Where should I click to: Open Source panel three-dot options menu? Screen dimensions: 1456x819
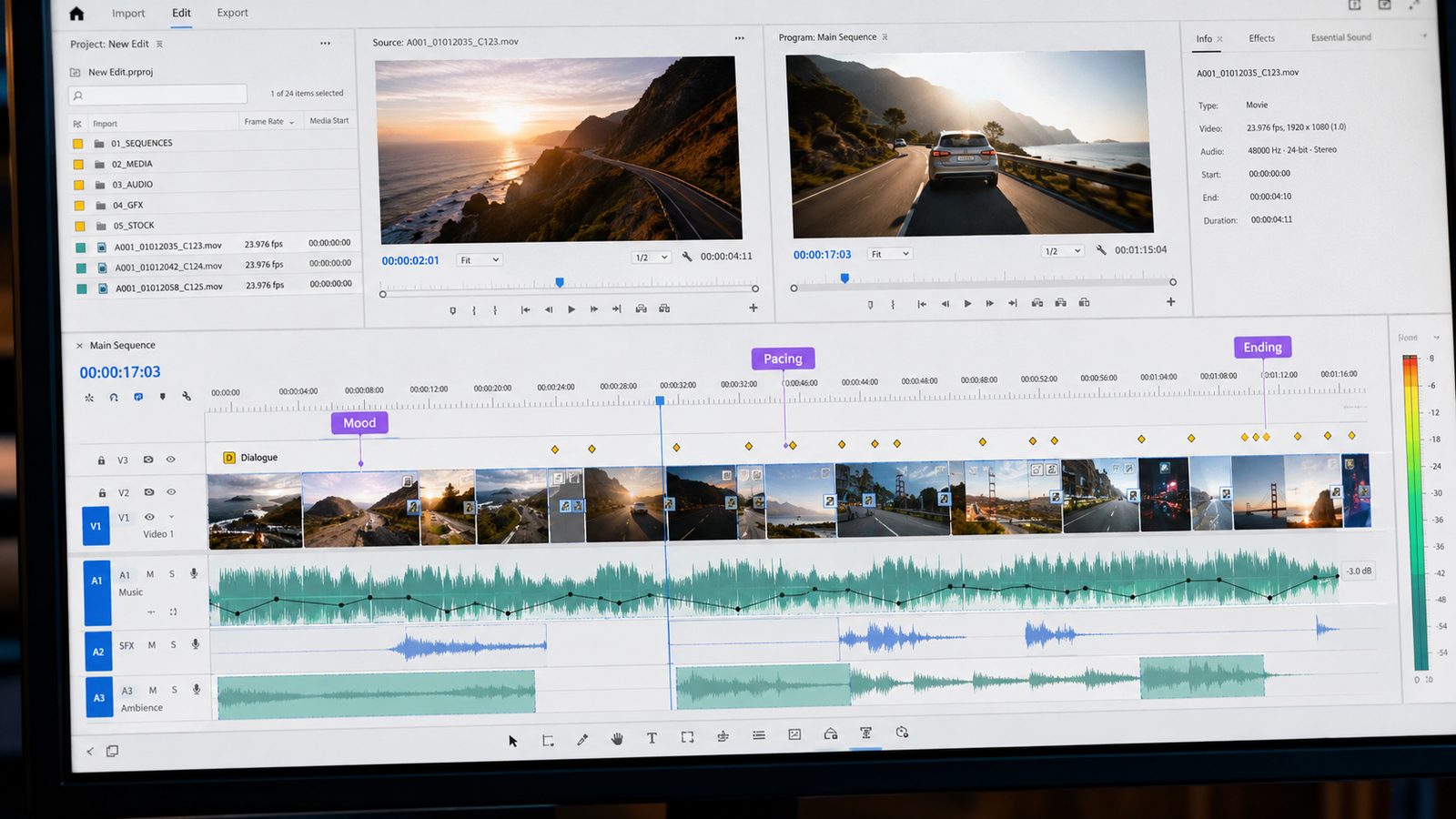tap(740, 38)
